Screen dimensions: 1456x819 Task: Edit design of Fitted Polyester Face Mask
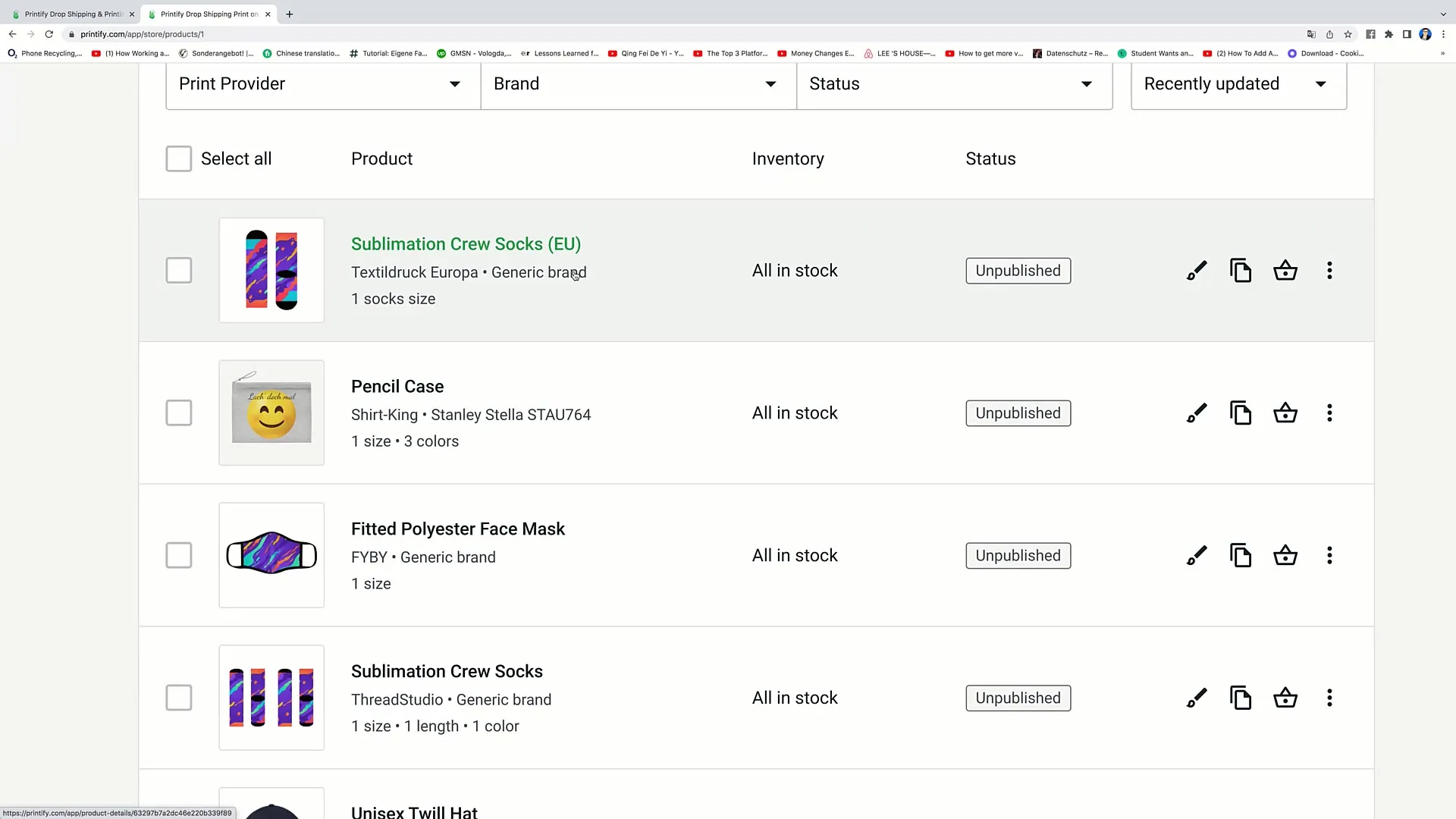click(x=1197, y=556)
